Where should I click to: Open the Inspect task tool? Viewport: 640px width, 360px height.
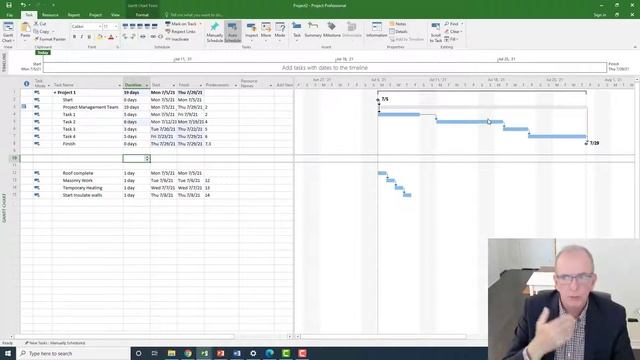point(251,30)
